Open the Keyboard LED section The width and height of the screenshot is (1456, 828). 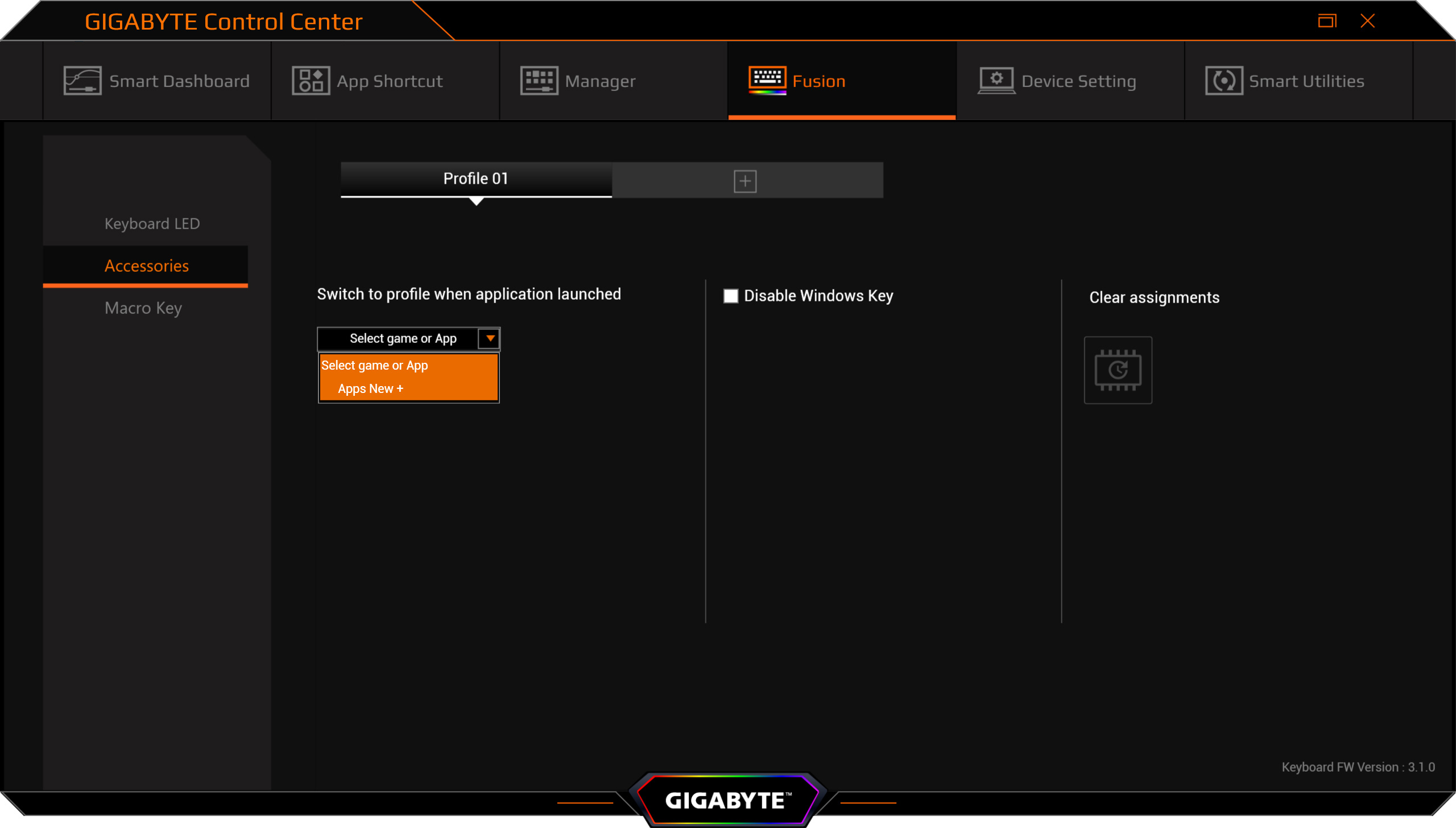pyautogui.click(x=152, y=223)
